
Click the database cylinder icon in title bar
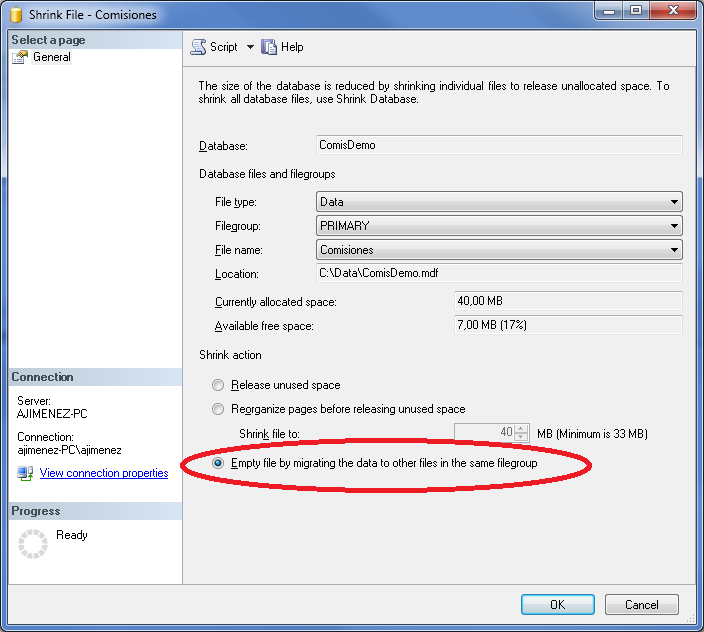16,14
